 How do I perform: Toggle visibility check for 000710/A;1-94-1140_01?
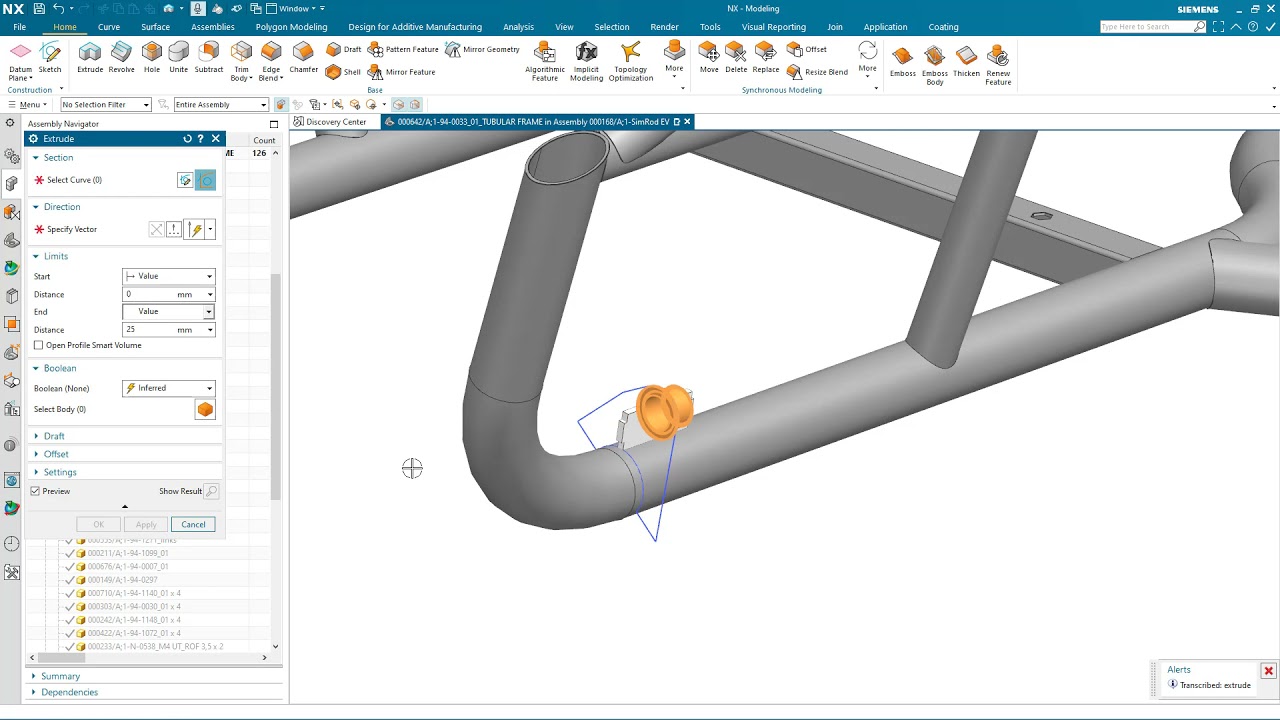(69, 593)
